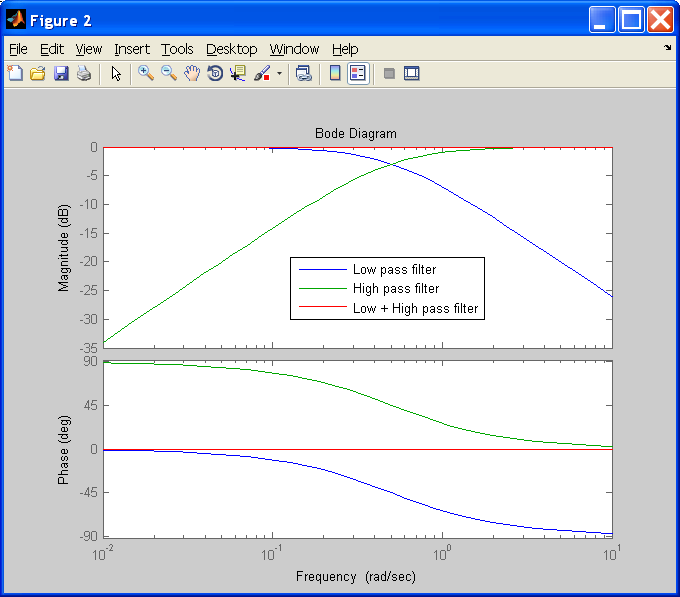The width and height of the screenshot is (680, 597).
Task: Click the Show Plot Tools icon
Action: pos(412,73)
